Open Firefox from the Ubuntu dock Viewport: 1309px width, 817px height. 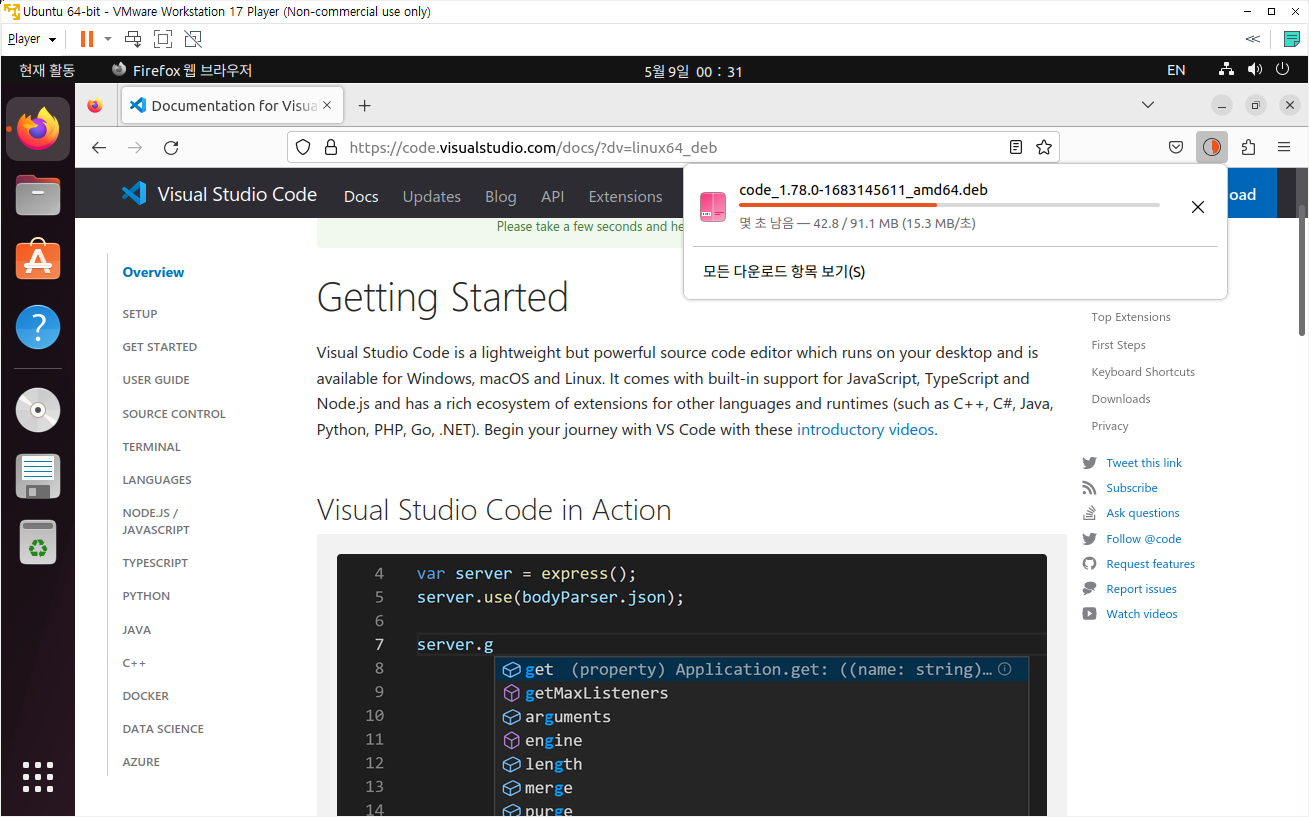[38, 129]
